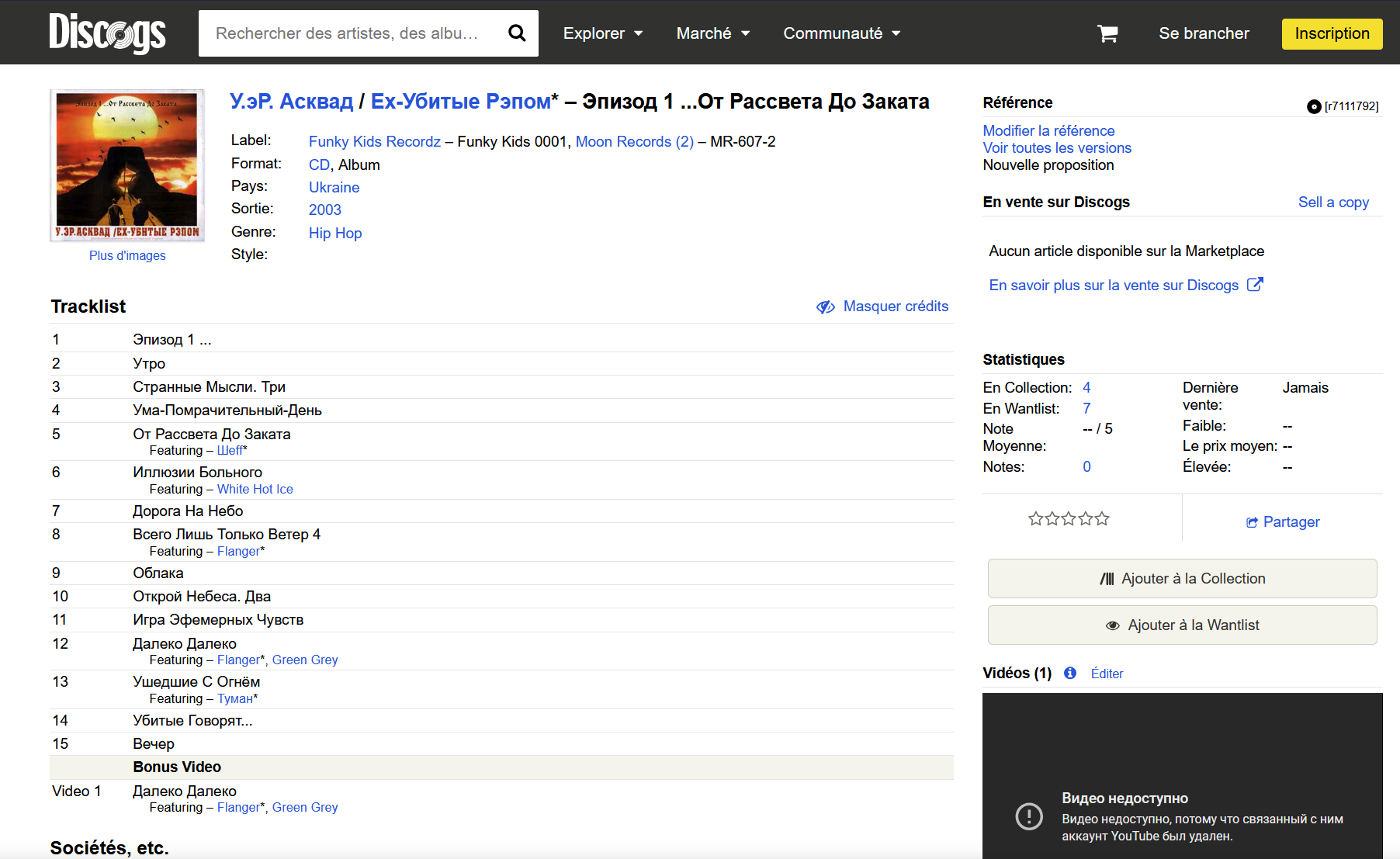This screenshot has width=1400, height=859.
Task: Click the barcode icon on Ajouter à la Collection
Action: [1107, 579]
